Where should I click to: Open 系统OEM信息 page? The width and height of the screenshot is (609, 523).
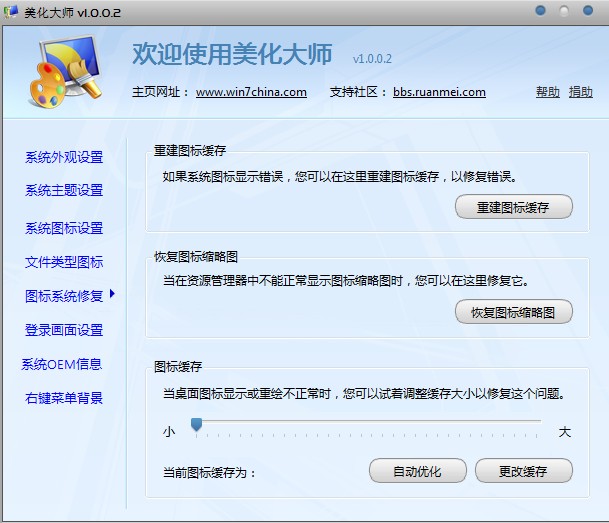(x=62, y=364)
